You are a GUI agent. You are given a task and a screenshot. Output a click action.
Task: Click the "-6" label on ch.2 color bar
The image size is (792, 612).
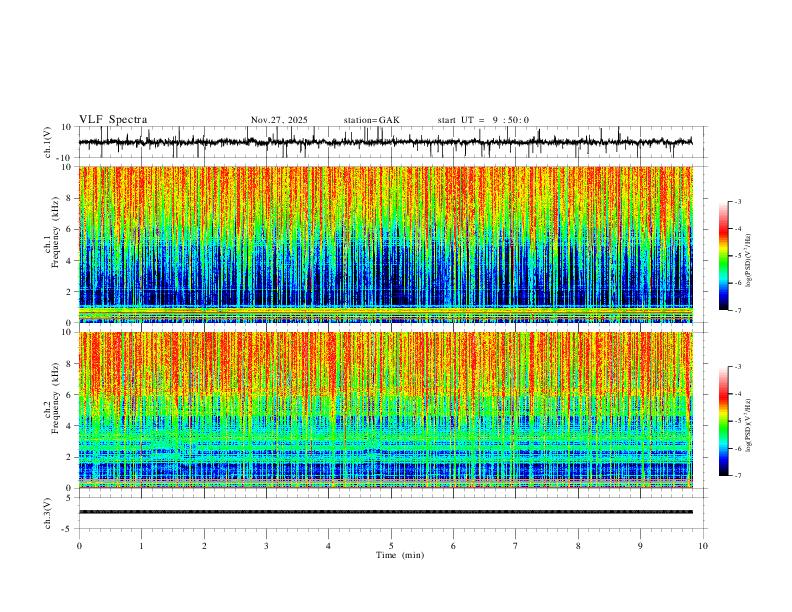(738, 448)
